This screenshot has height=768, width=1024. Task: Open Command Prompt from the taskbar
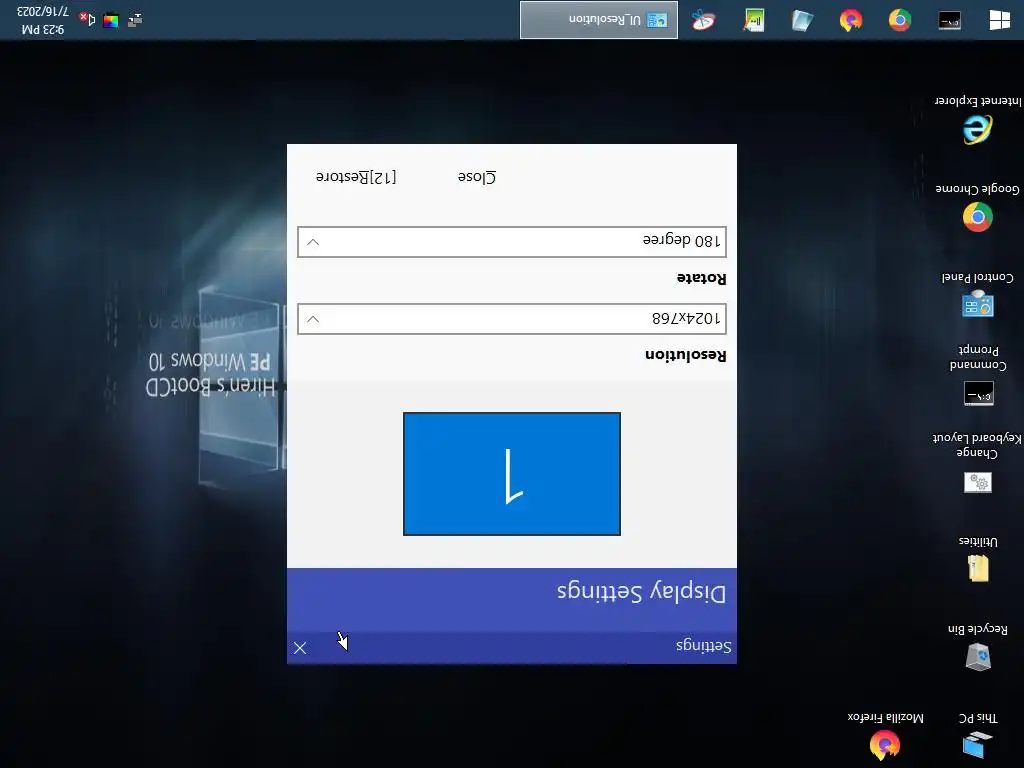pos(950,20)
